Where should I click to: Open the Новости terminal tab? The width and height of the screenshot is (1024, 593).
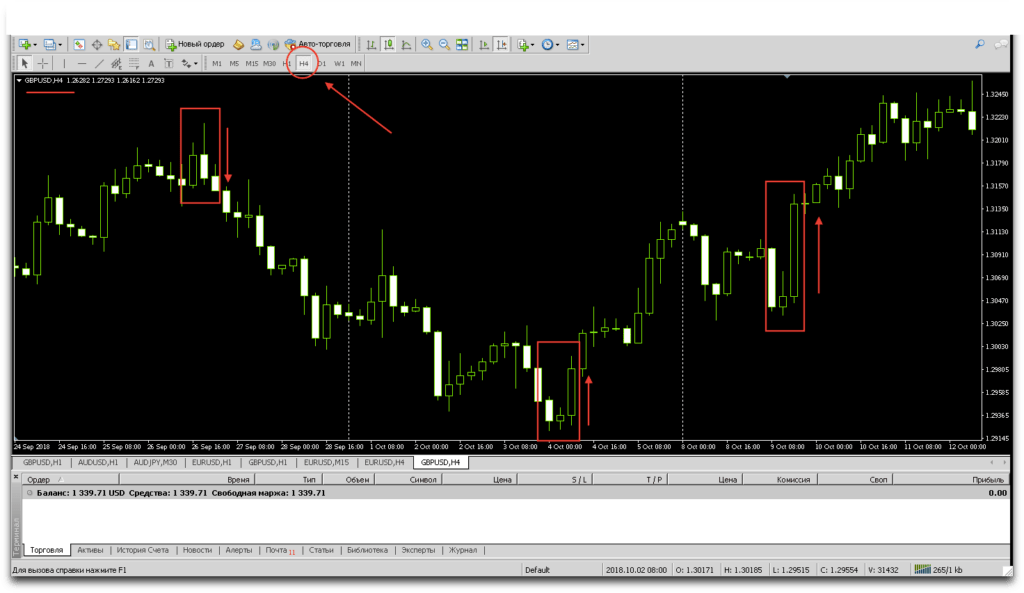tap(197, 550)
